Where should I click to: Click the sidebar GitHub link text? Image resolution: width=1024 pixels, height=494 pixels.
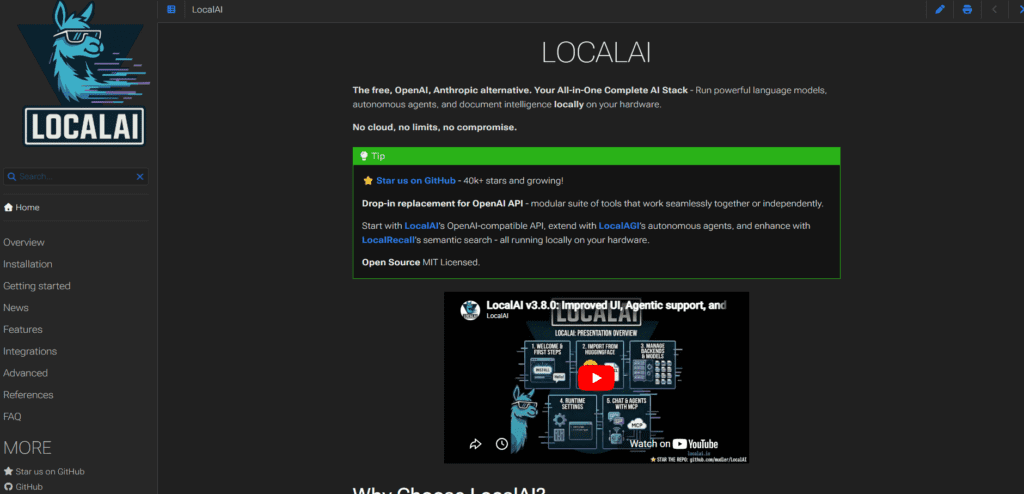click(29, 487)
